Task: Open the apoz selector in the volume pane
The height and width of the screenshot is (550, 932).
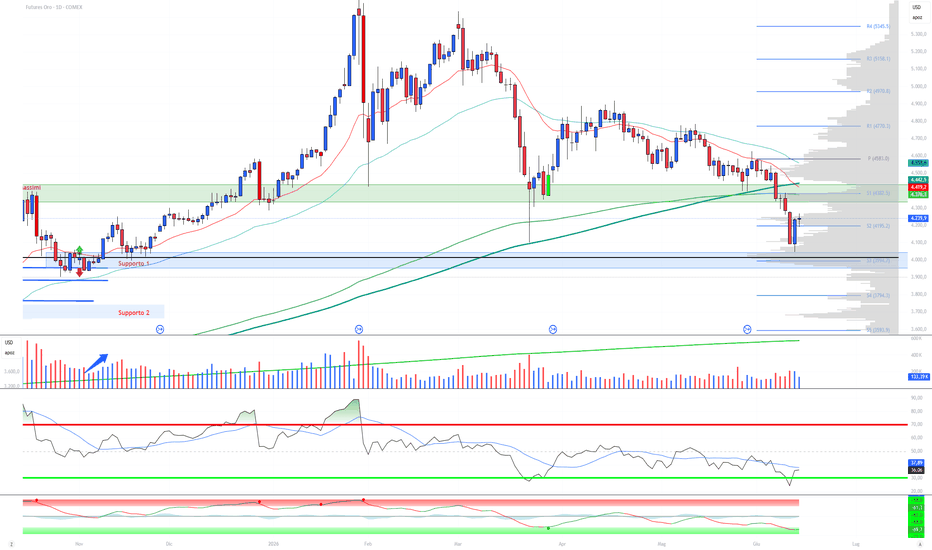Action: (x=9, y=353)
